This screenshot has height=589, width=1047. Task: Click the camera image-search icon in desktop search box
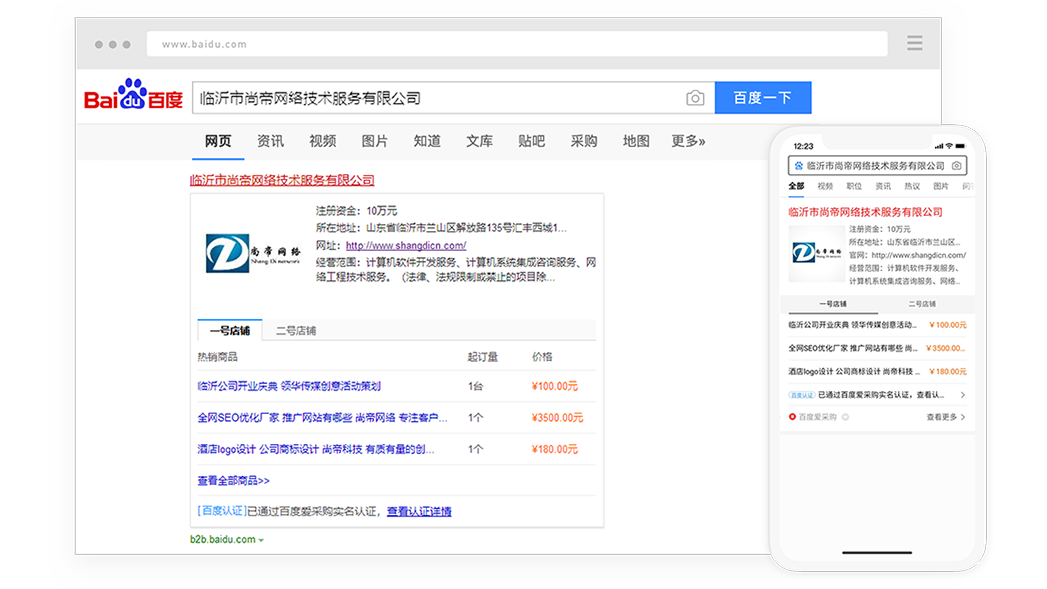(695, 98)
